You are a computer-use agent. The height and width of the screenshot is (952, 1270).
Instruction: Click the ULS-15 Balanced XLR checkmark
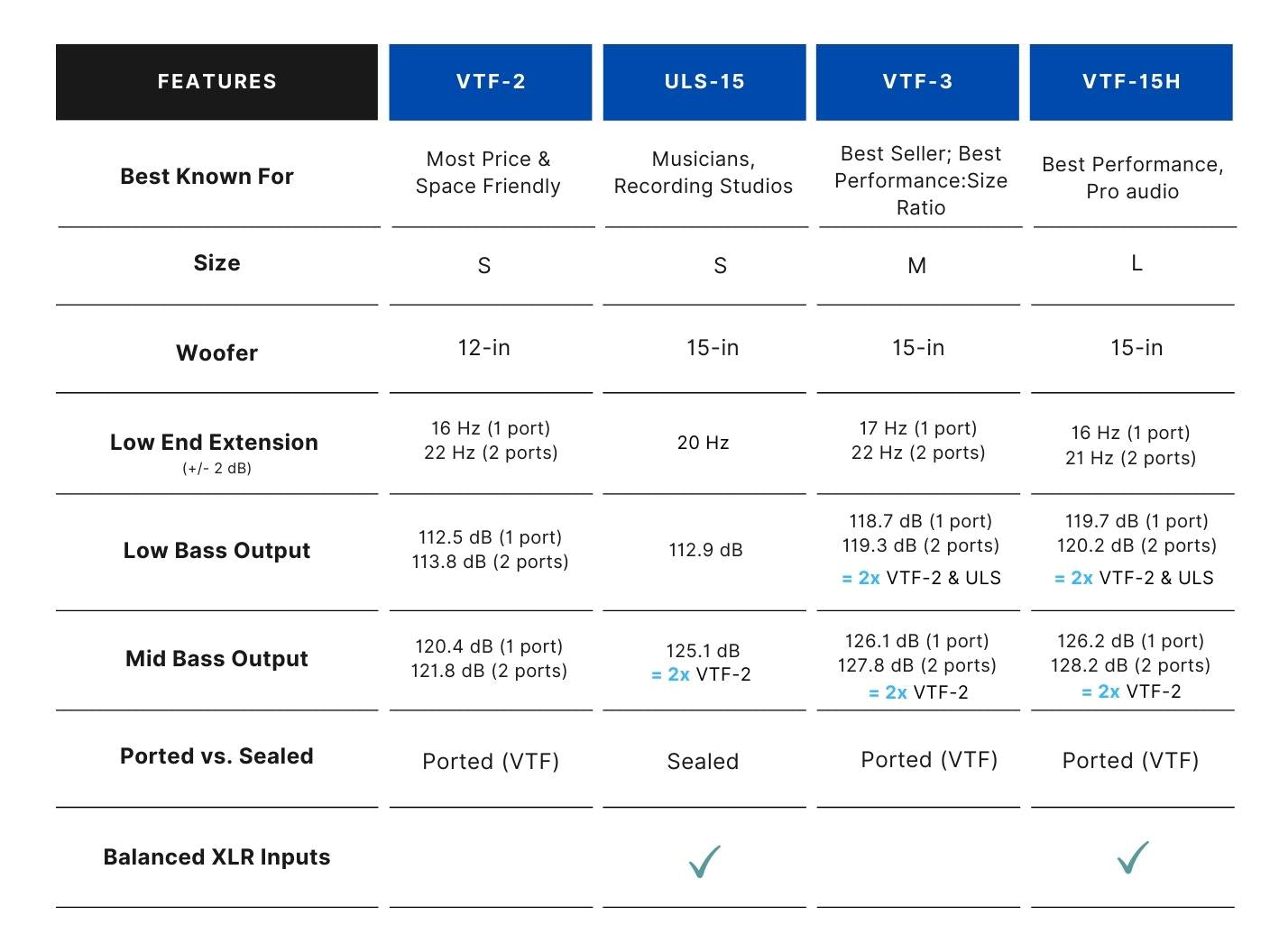tap(704, 861)
